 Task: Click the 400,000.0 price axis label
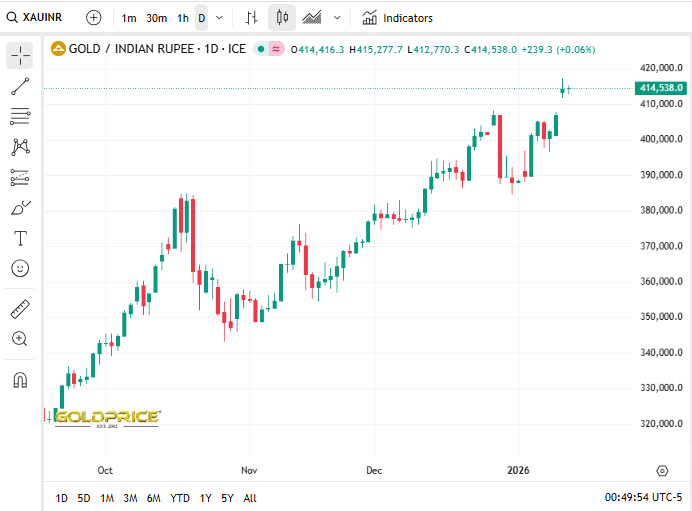661,139
